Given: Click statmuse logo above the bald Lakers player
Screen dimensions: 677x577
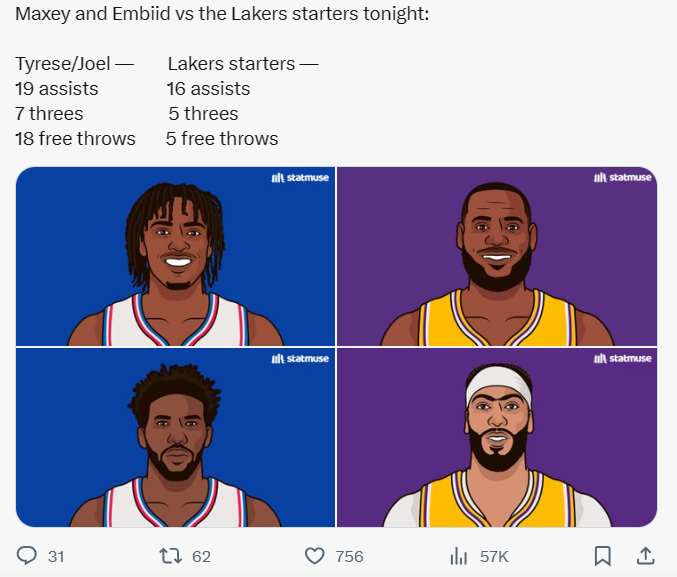Looking at the screenshot, I should click(x=622, y=178).
